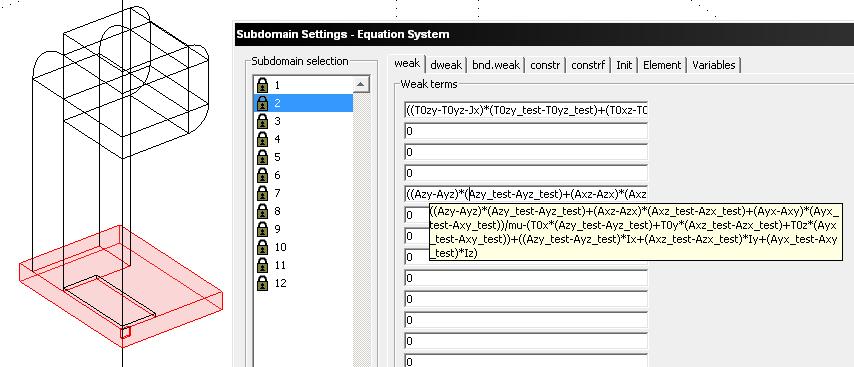Select subdomain 7 in the list
This screenshot has height=367, width=854.
click(x=303, y=193)
